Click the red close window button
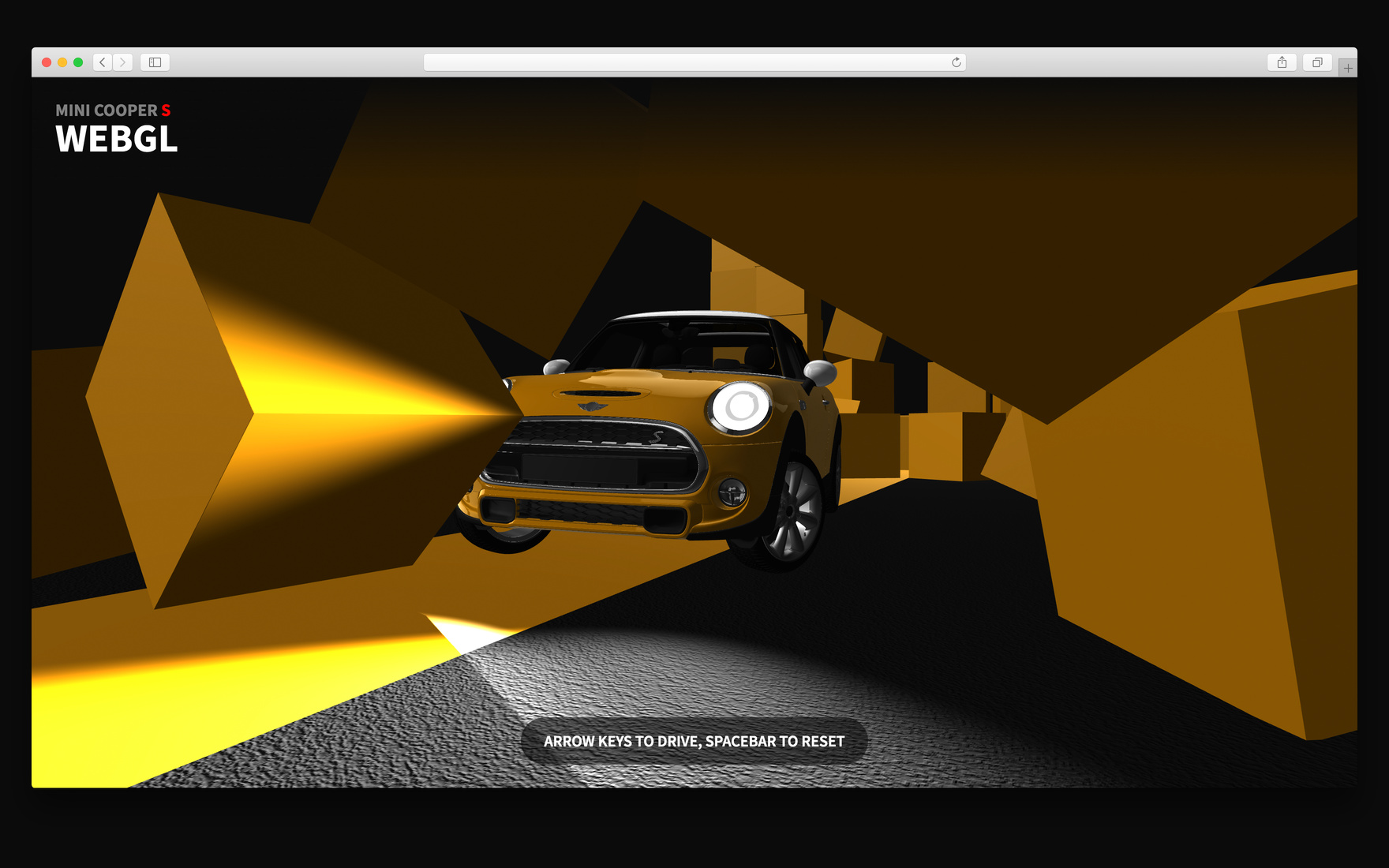Viewport: 1389px width, 868px height. point(47,62)
